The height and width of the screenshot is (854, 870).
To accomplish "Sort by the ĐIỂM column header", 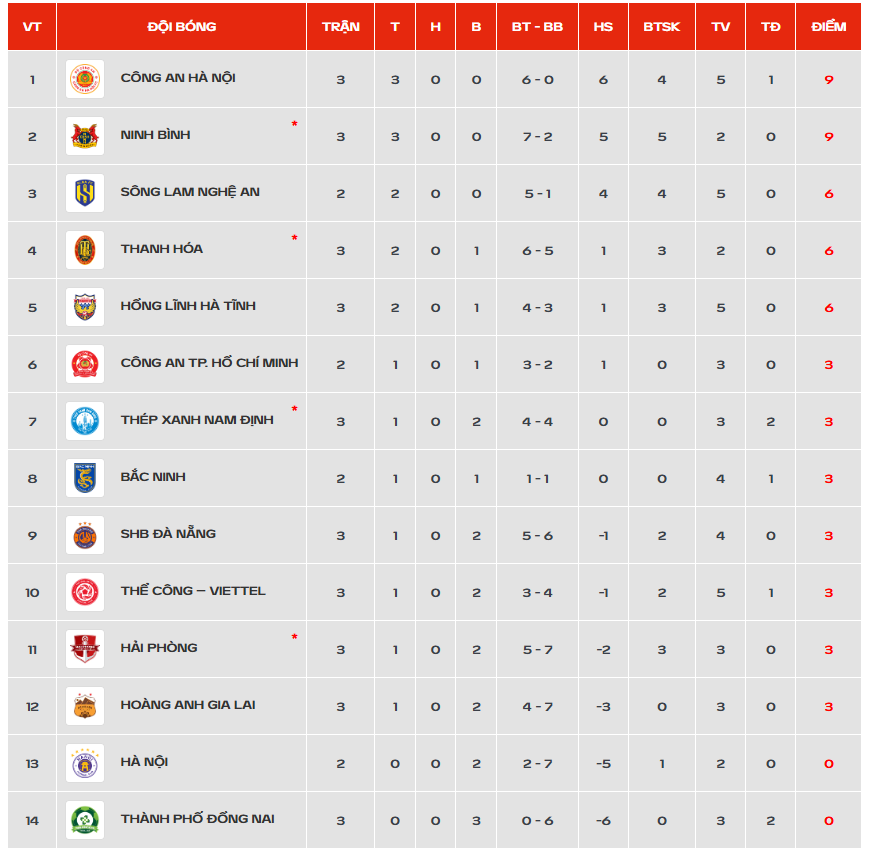I will [x=828, y=27].
